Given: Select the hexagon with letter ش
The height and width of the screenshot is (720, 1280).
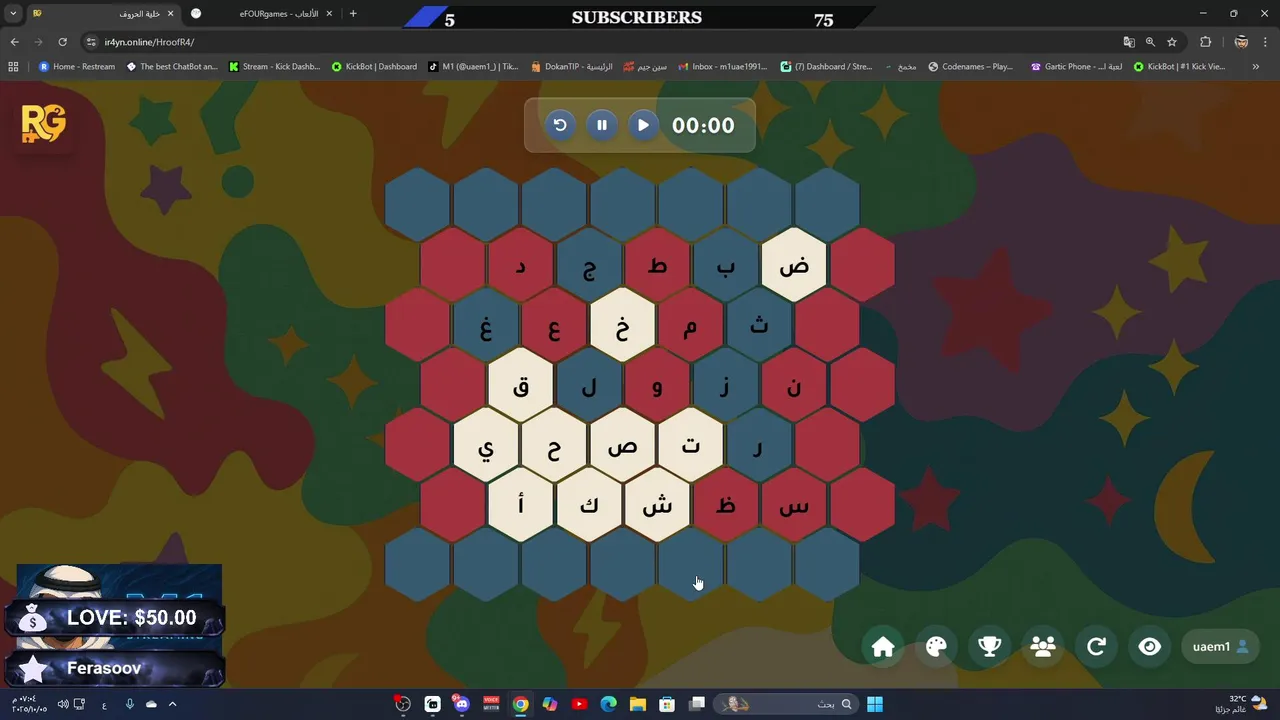Looking at the screenshot, I should (657, 506).
